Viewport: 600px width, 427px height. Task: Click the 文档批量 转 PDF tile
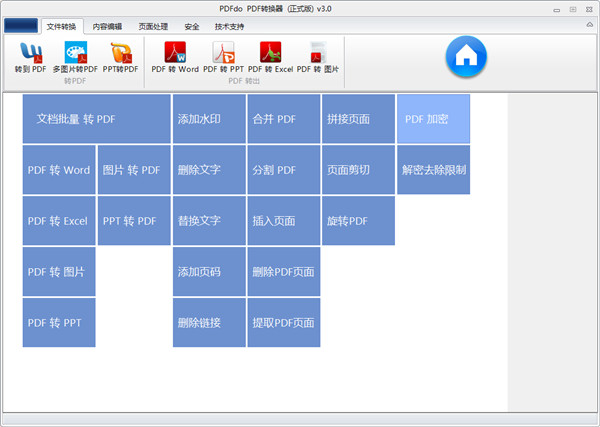[96, 119]
